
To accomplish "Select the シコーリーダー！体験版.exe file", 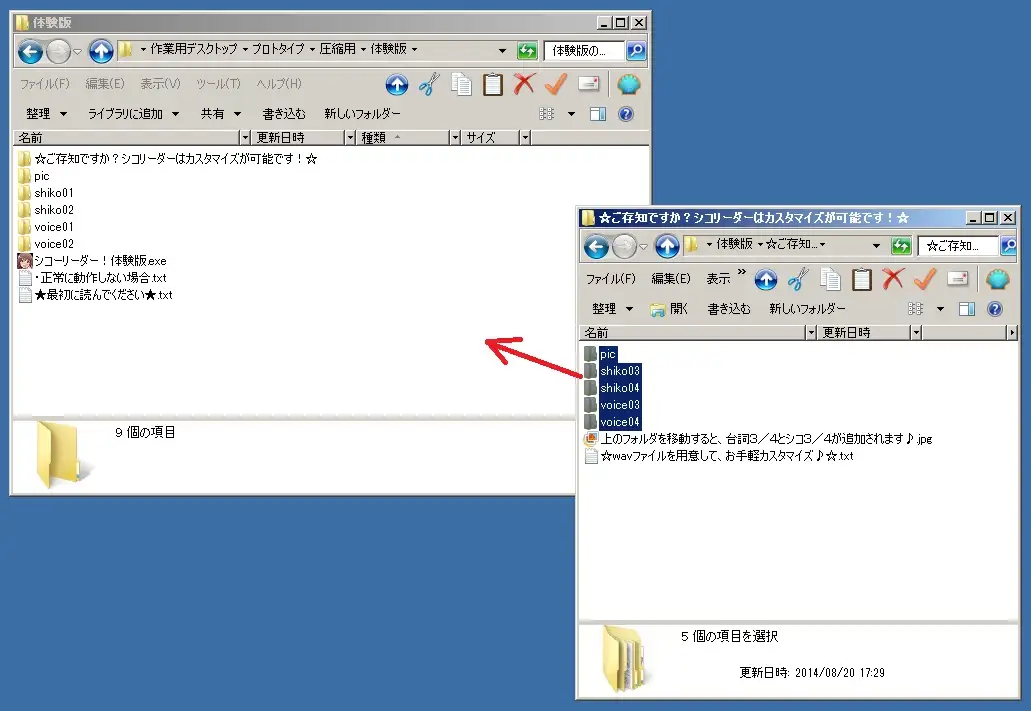I will 93,261.
